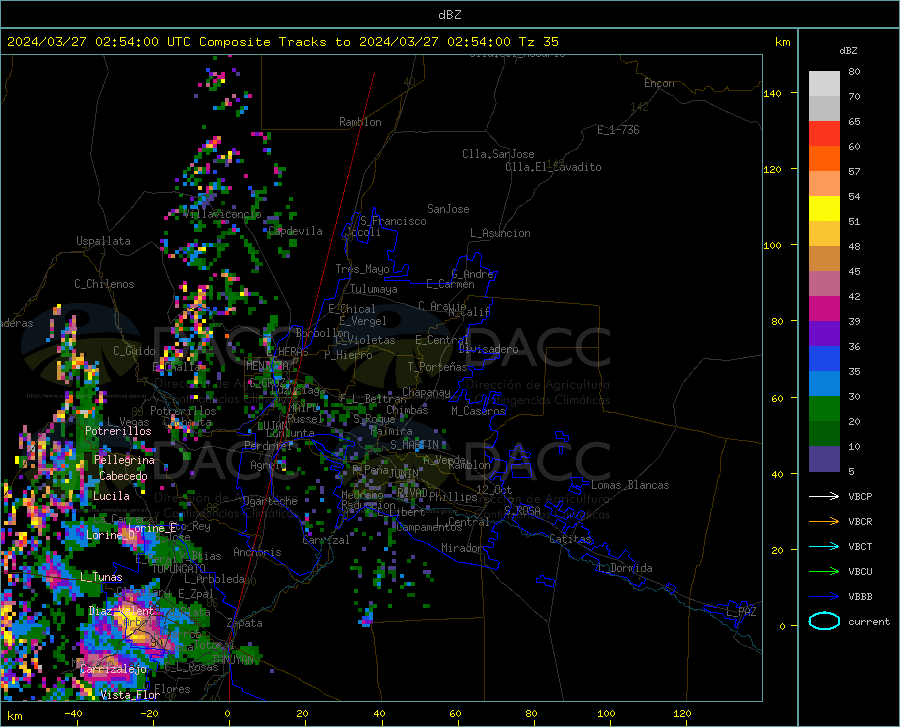
Task: Click the 48 dBZ amber swatch
Action: pyautogui.click(x=824, y=234)
